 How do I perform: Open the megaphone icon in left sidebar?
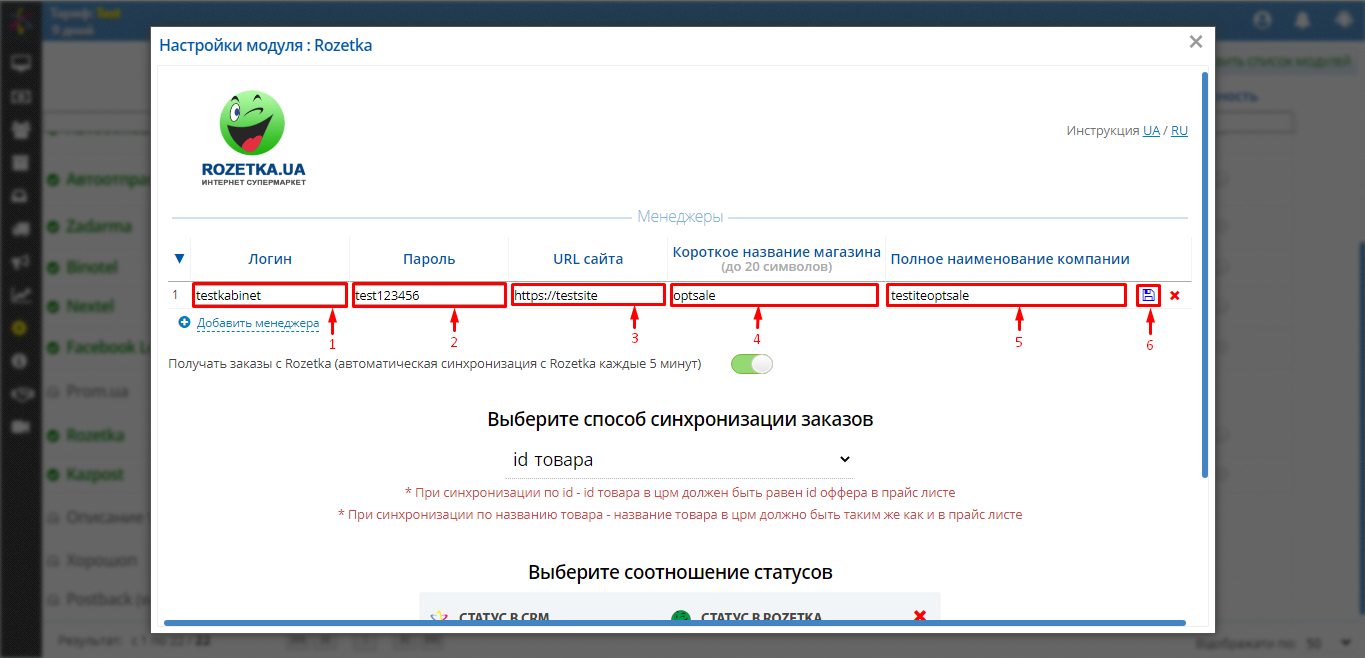[20, 262]
